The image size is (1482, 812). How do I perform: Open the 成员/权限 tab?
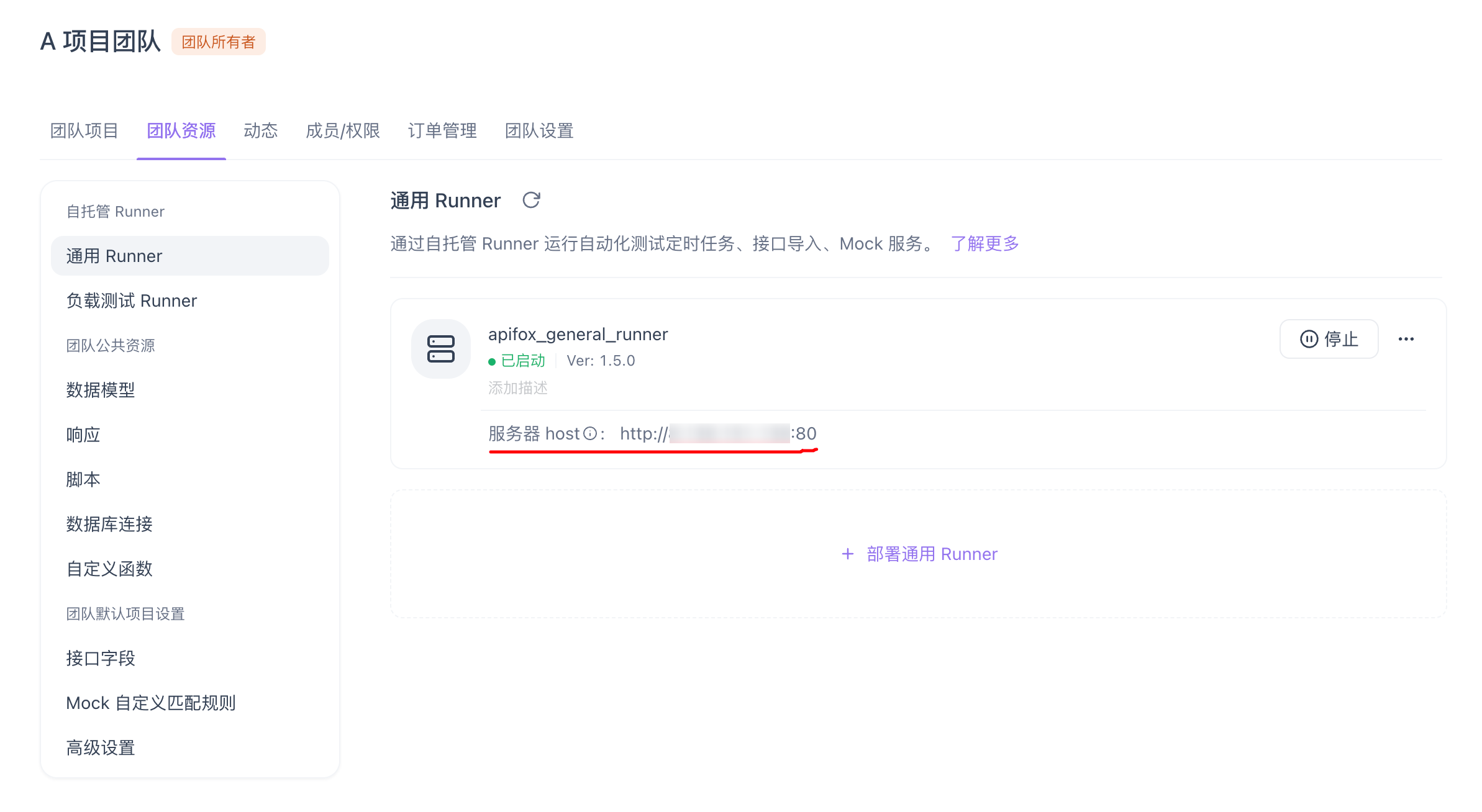click(342, 130)
